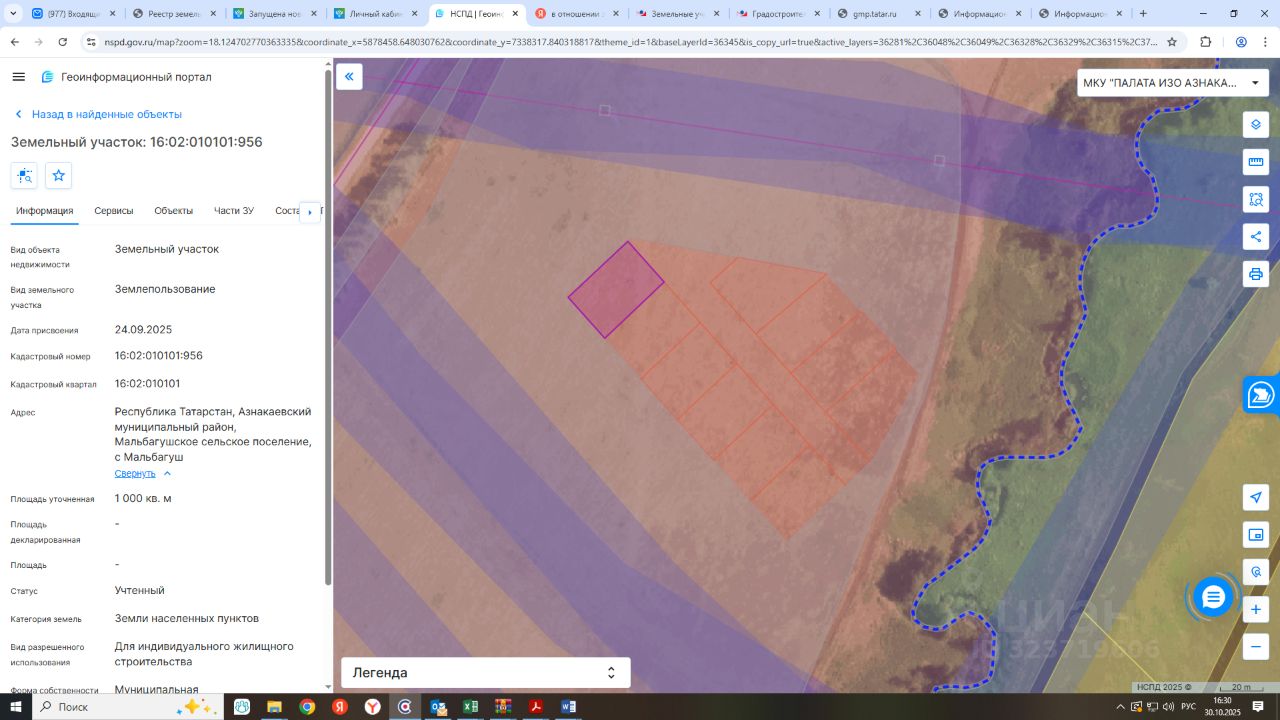Click the browser address bar
The height and width of the screenshot is (720, 1280).
630,43
